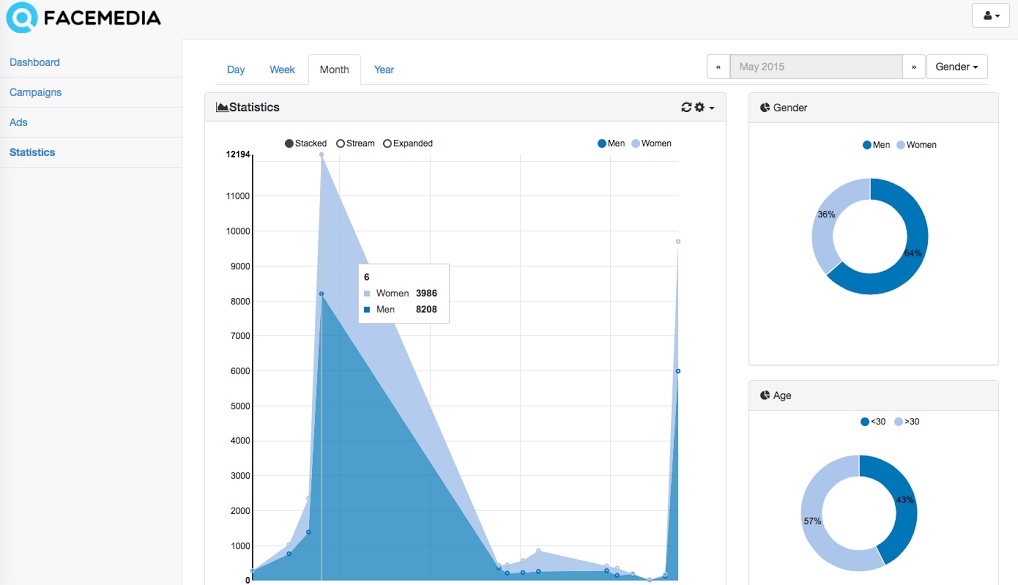Go to previous month with « button
Viewport: 1018px width, 585px height.
pos(718,67)
